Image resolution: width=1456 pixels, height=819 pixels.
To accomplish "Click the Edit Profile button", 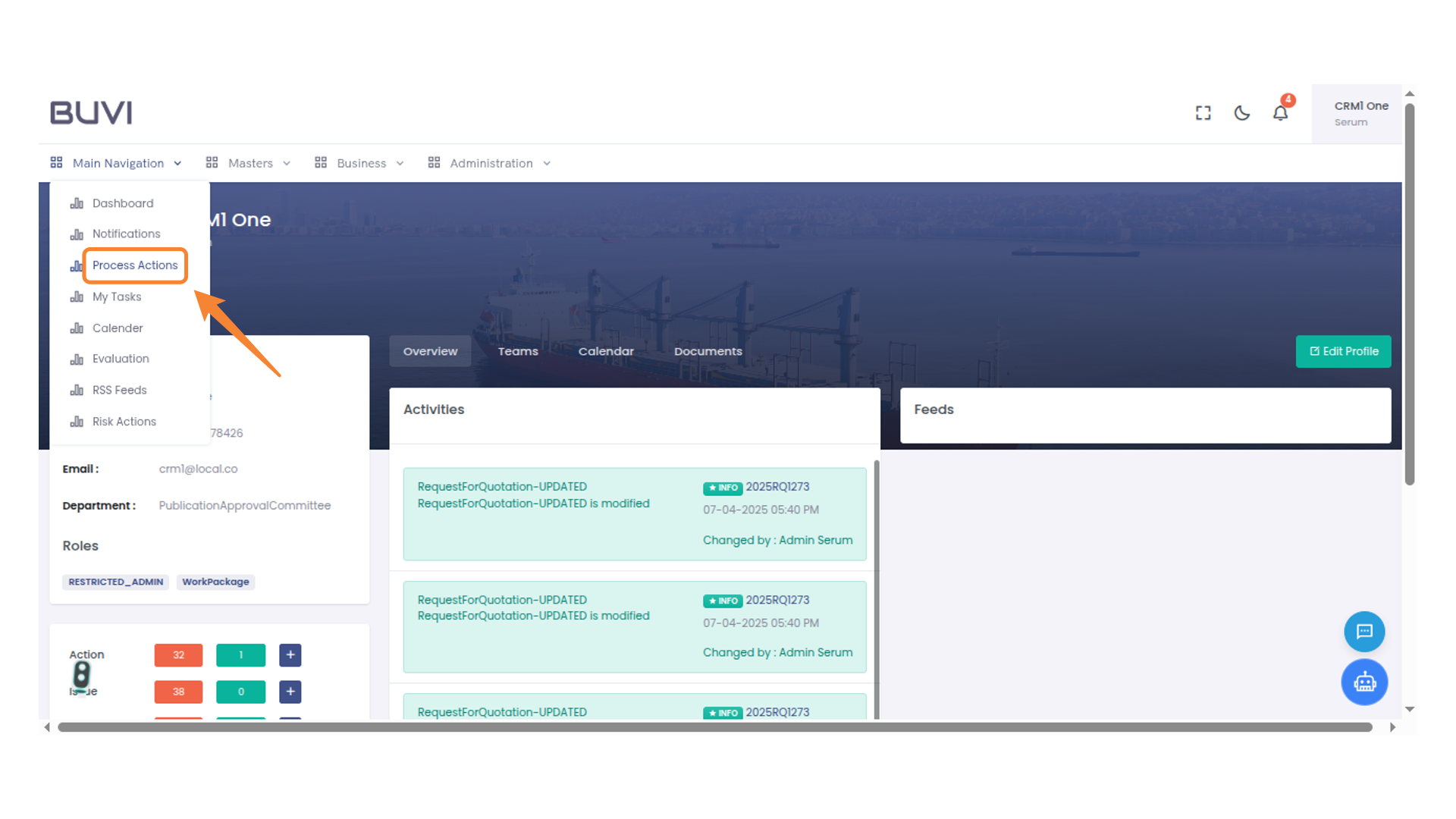I will [x=1343, y=351].
